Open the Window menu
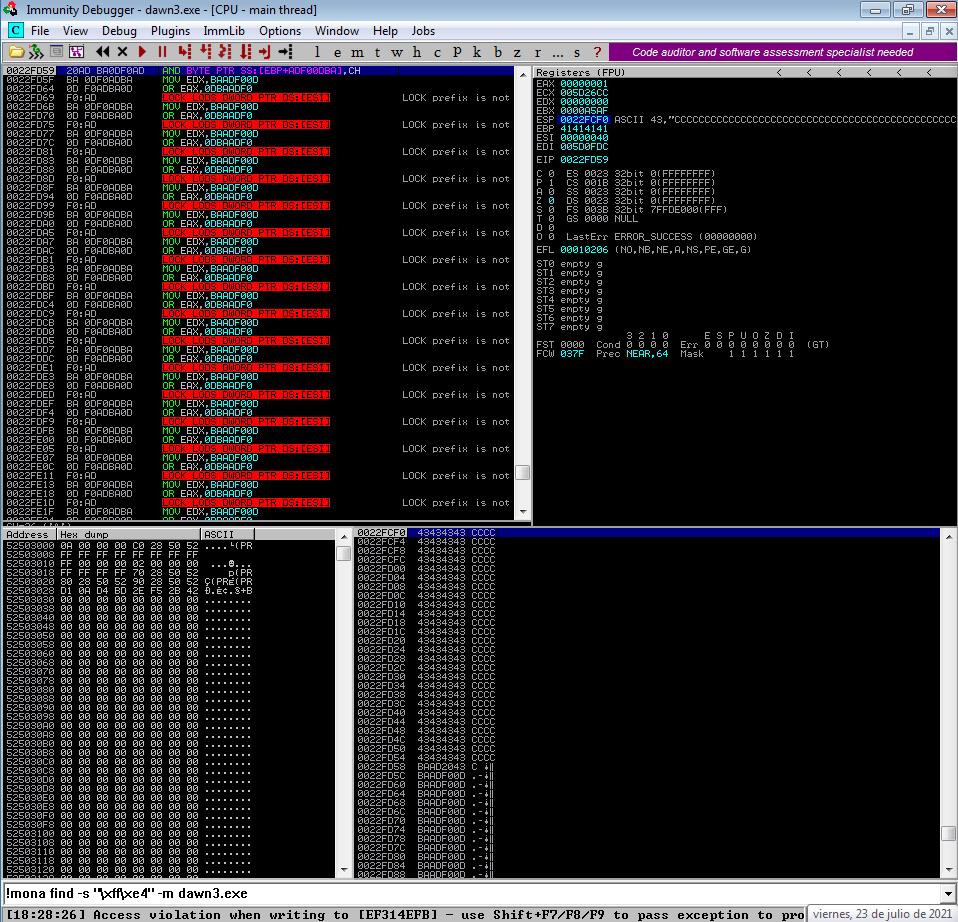 [337, 31]
